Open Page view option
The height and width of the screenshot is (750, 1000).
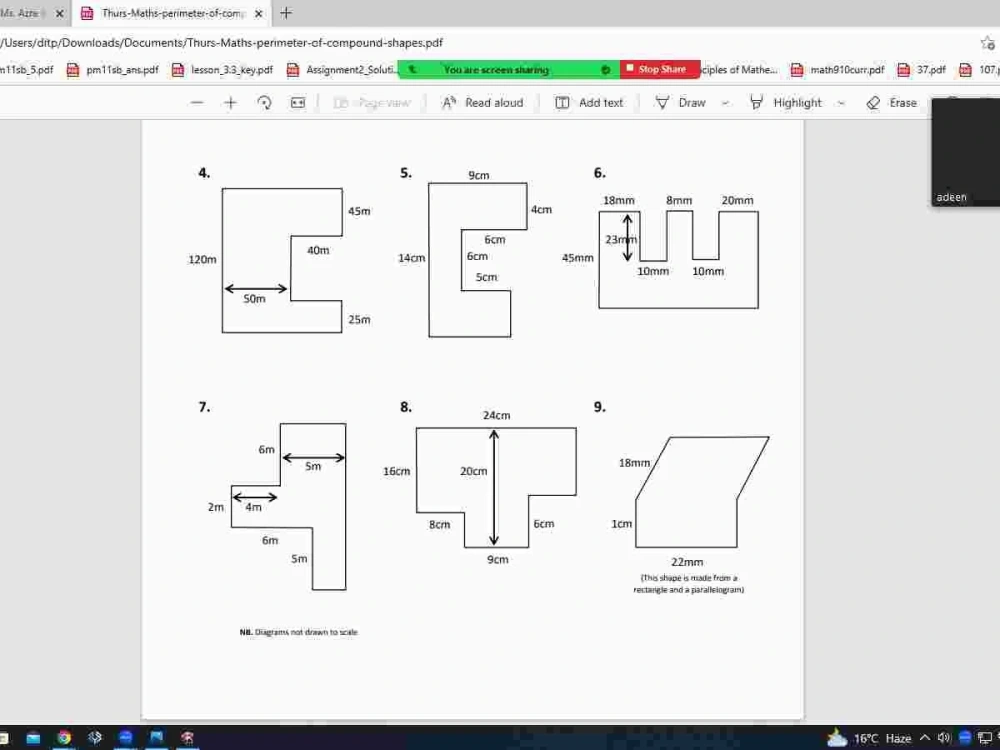click(x=372, y=103)
